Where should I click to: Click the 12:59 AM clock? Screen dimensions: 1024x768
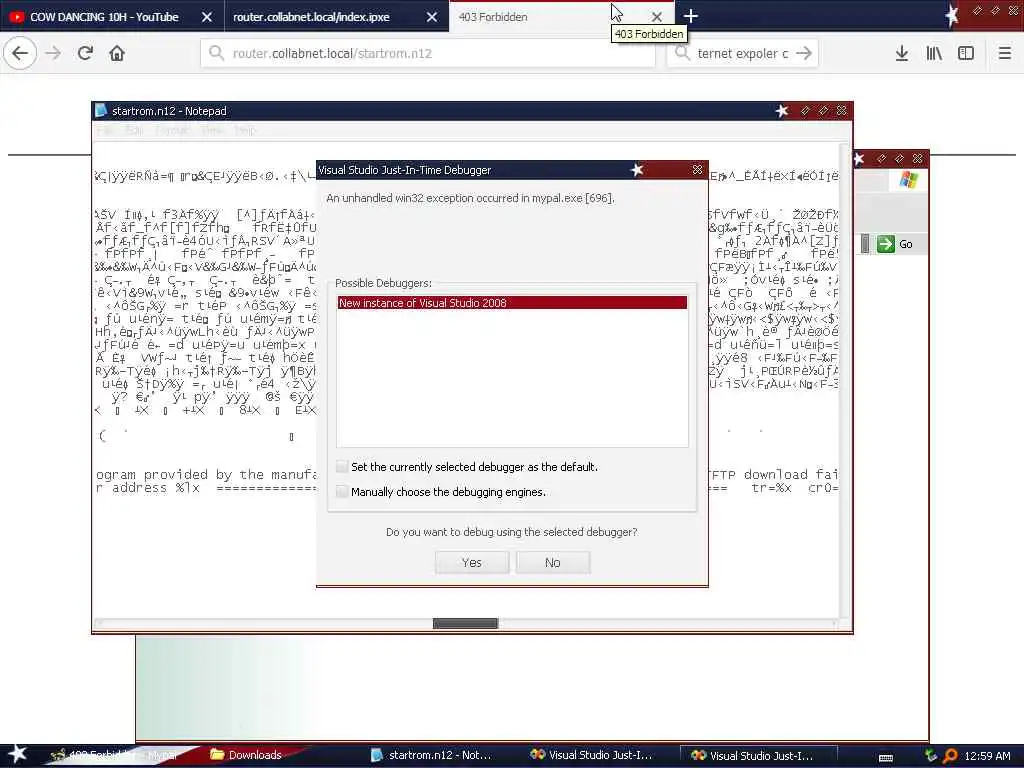(987, 756)
